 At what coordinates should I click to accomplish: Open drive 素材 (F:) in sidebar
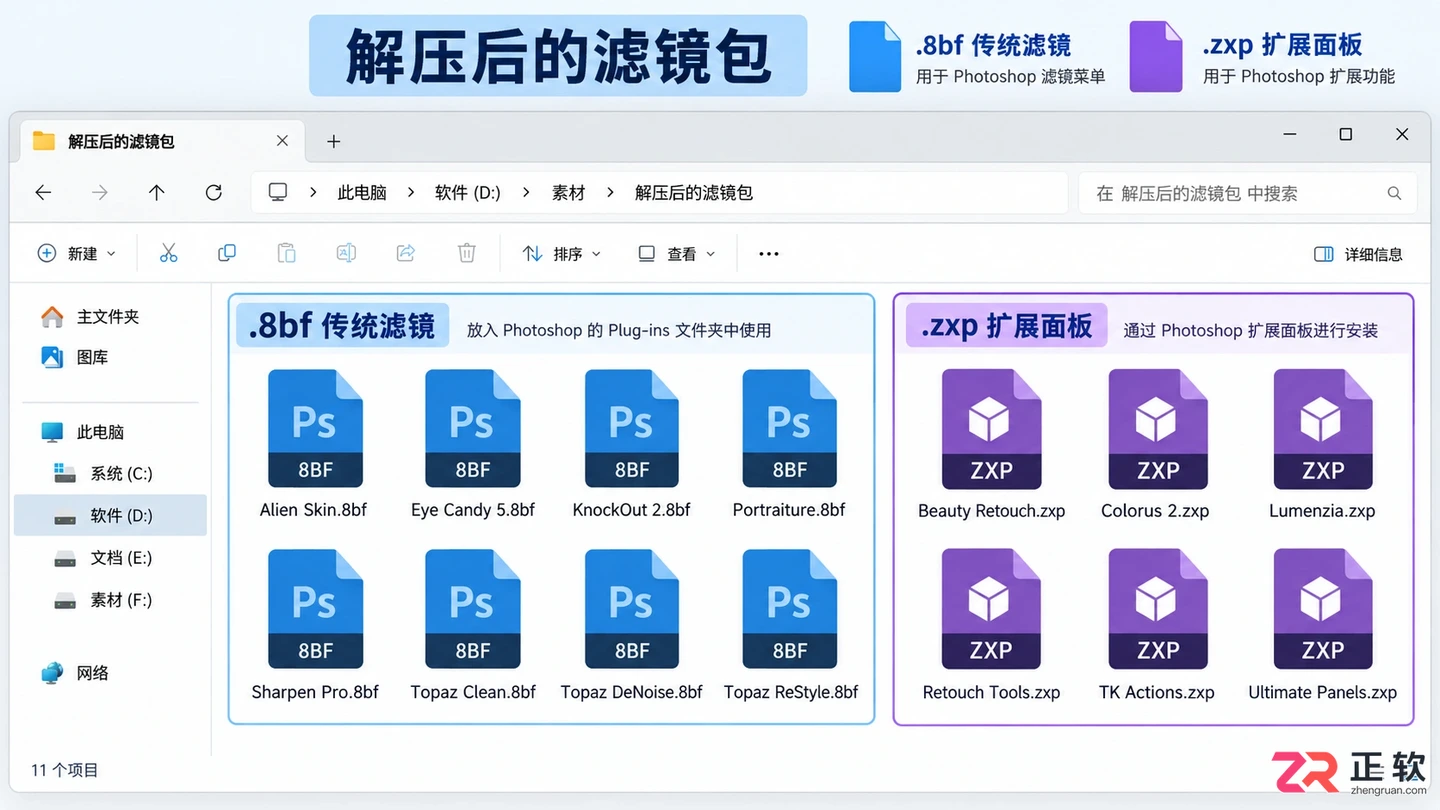[121, 600]
